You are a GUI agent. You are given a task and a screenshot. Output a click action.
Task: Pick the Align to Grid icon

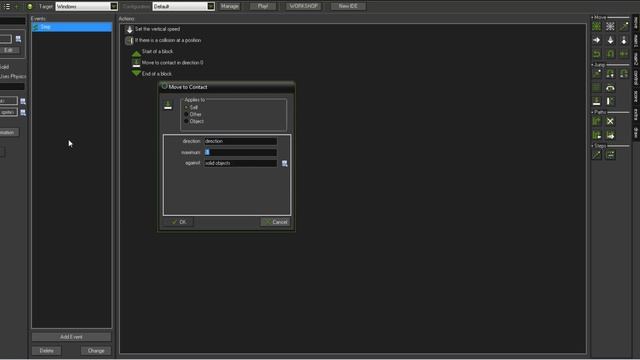coord(596,87)
